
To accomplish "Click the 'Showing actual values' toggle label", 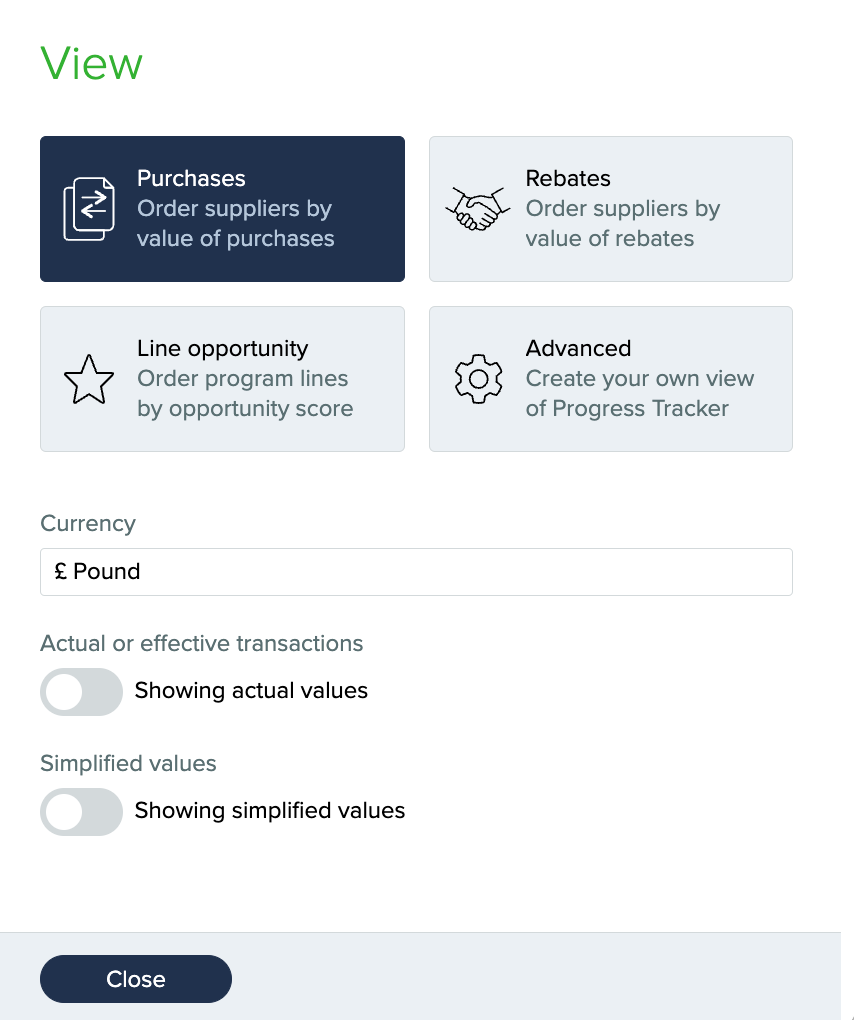I will click(x=251, y=691).
